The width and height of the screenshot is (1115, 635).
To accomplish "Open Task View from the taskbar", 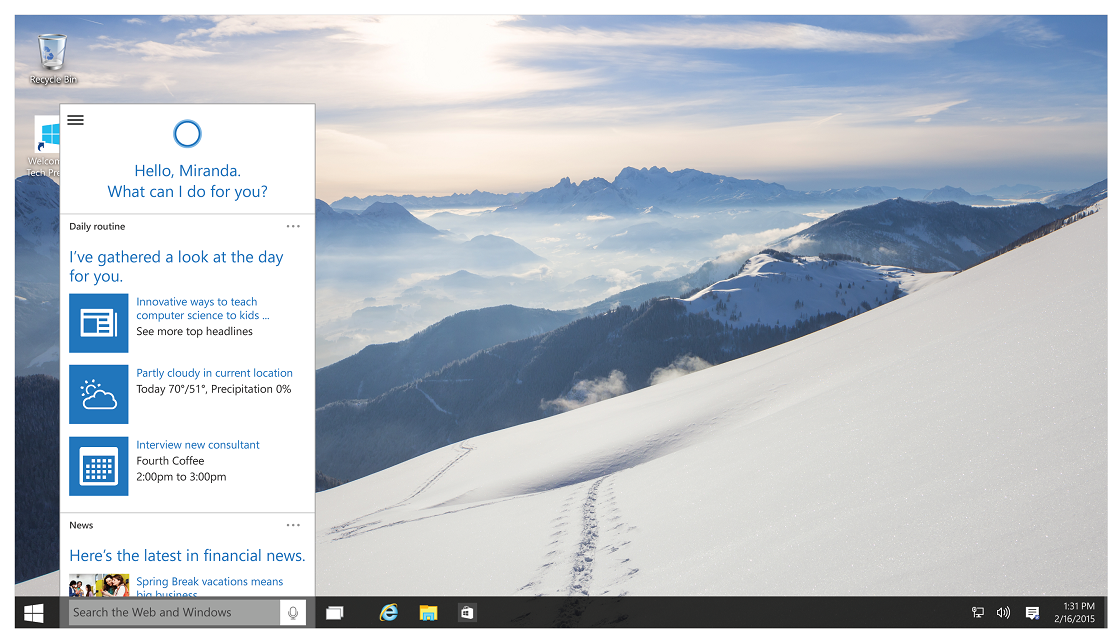I will (x=334, y=612).
